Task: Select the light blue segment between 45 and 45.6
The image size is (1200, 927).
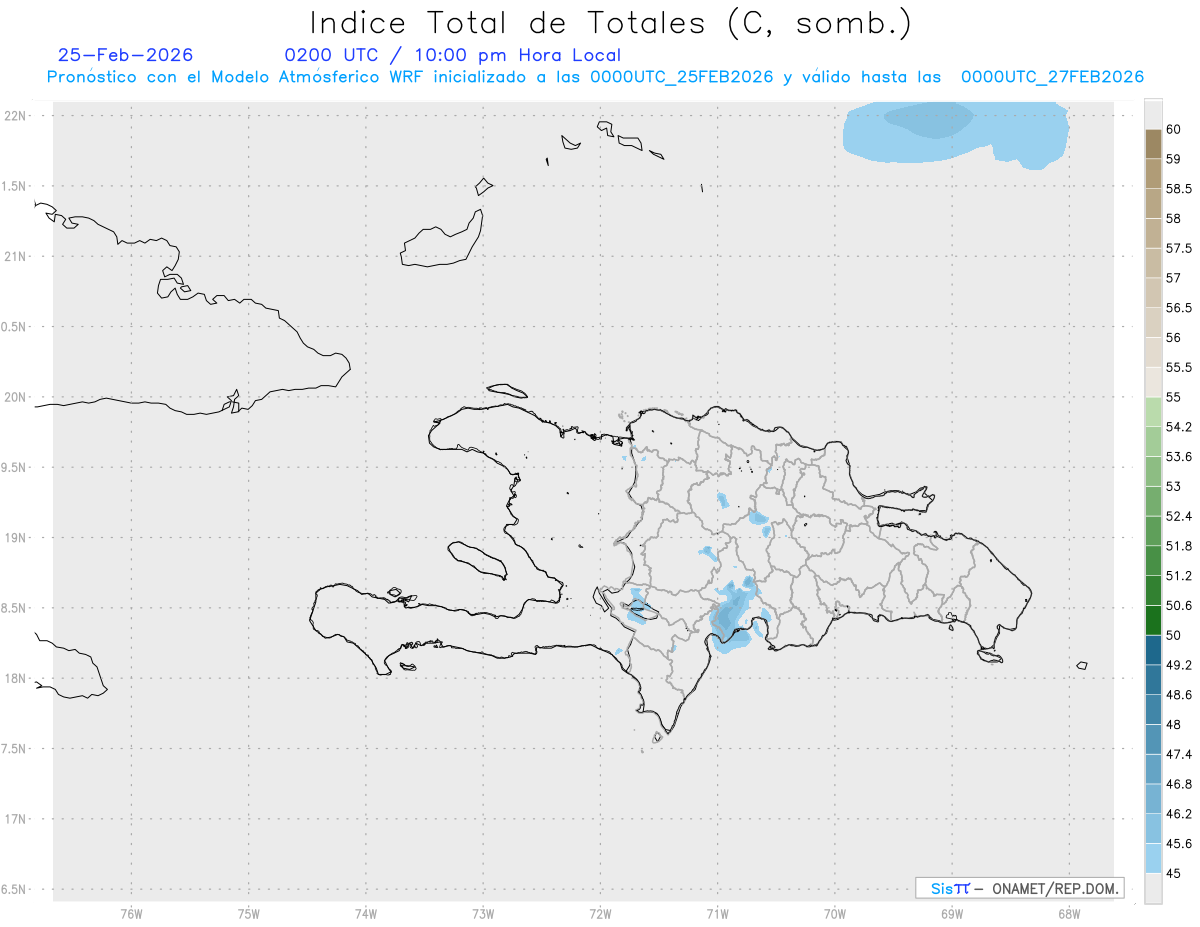Action: pyautogui.click(x=1153, y=858)
